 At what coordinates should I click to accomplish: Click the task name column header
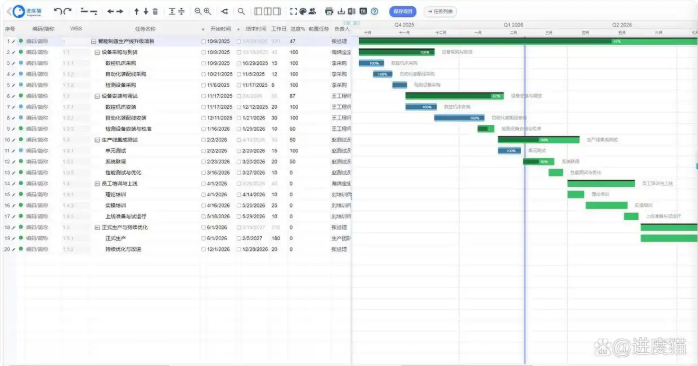coord(145,28)
